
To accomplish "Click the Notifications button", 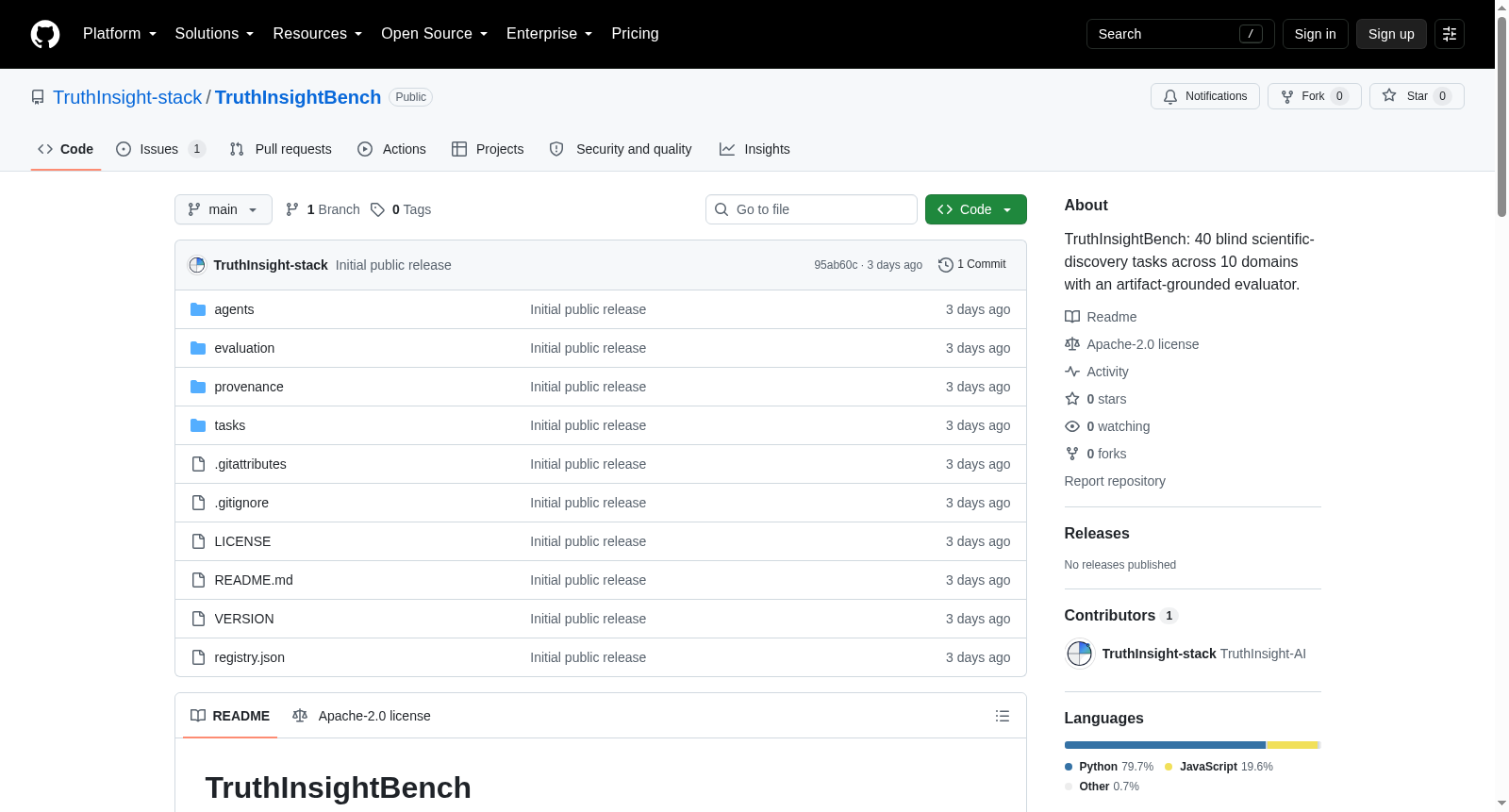I will [x=1205, y=96].
